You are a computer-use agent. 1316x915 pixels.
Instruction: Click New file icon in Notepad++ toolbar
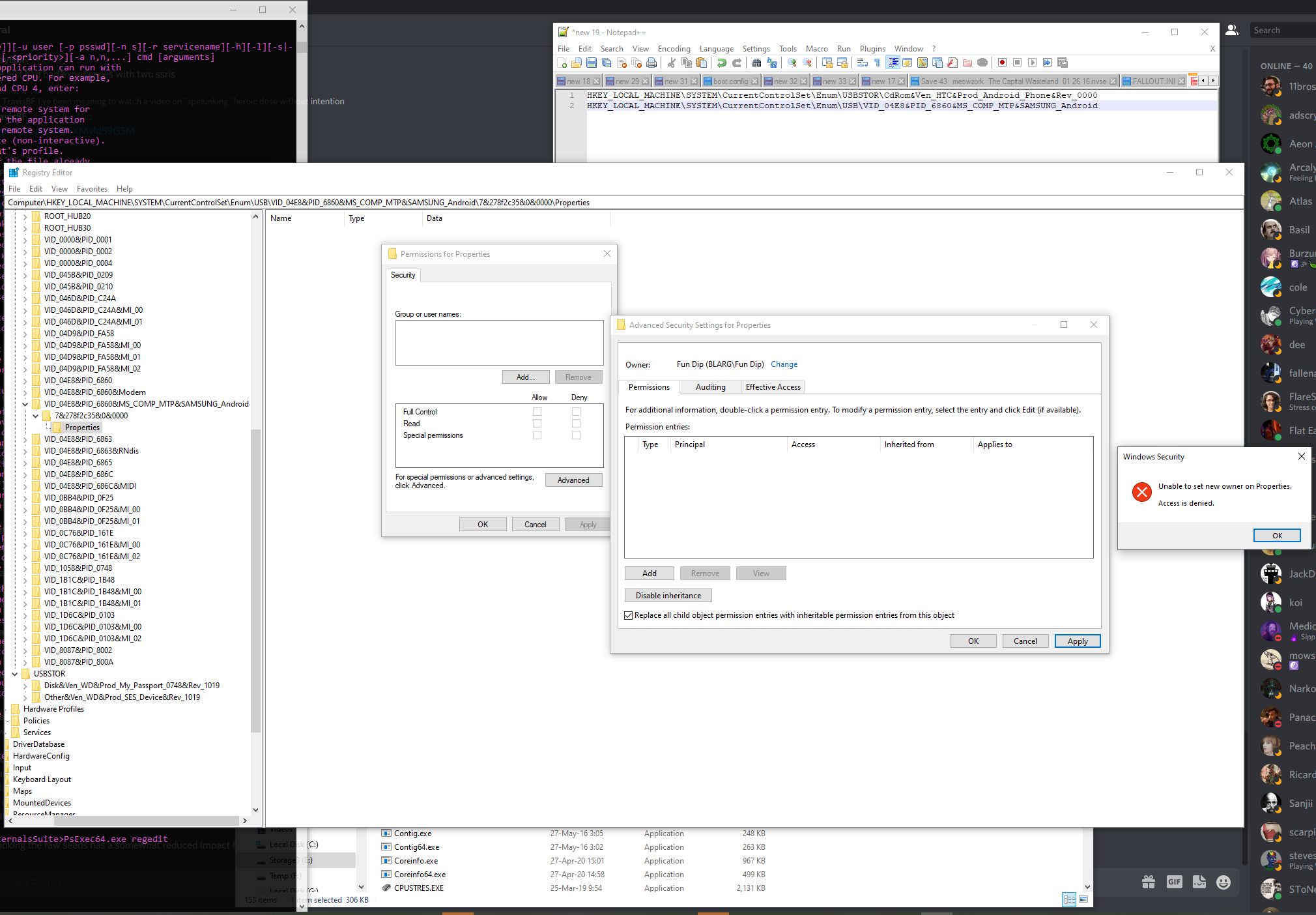coord(562,63)
